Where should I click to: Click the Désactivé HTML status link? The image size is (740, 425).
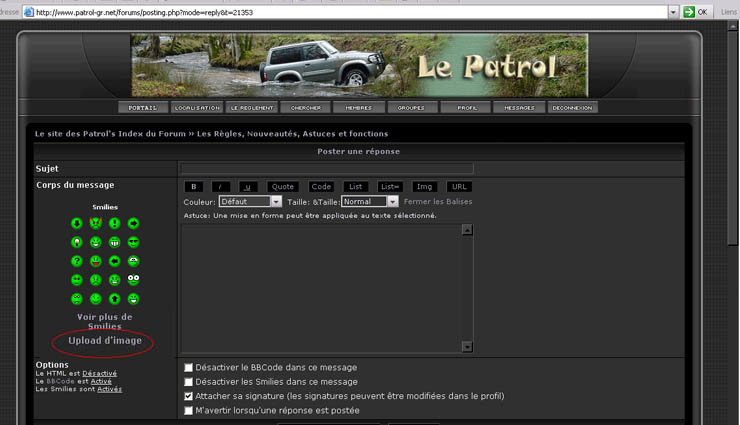pyautogui.click(x=100, y=374)
